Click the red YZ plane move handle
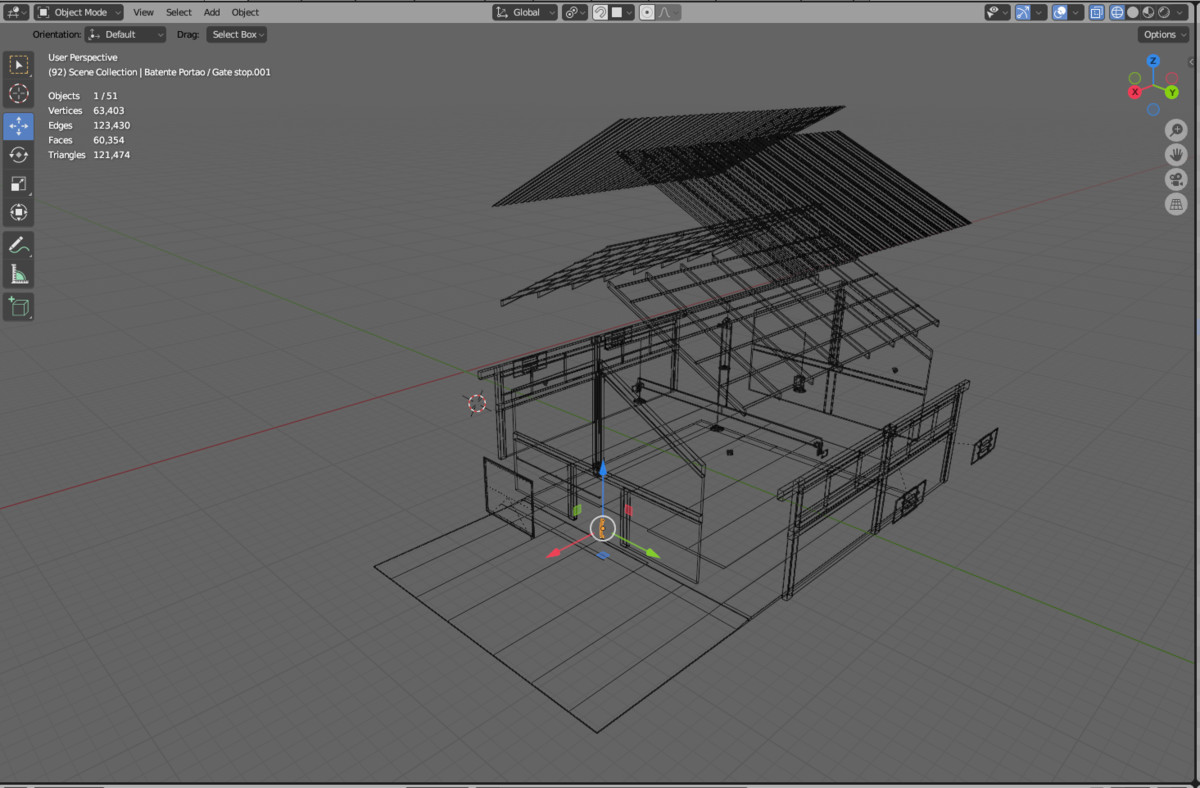Viewport: 1200px width, 788px height. [629, 510]
